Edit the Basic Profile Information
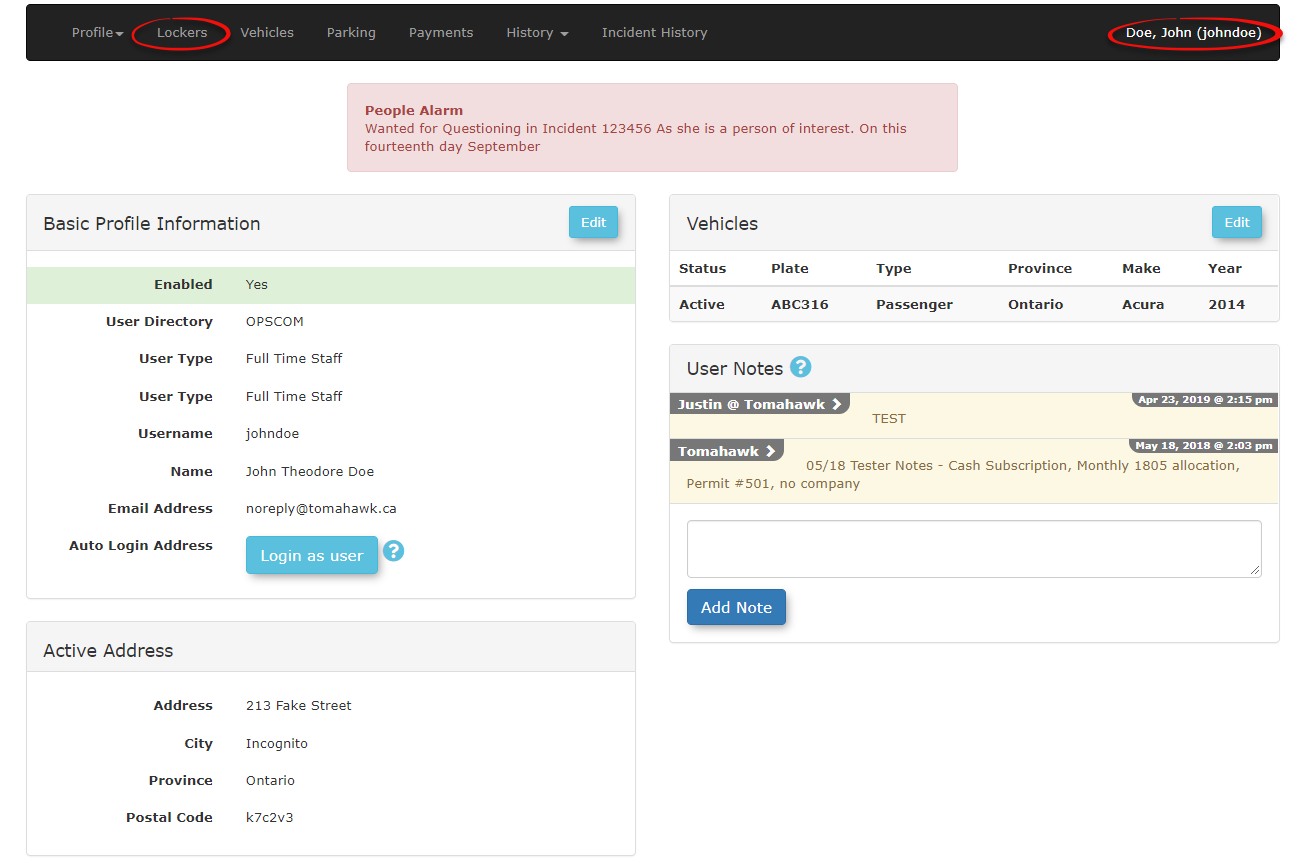Image resolution: width=1300 pixels, height=863 pixels. point(593,222)
